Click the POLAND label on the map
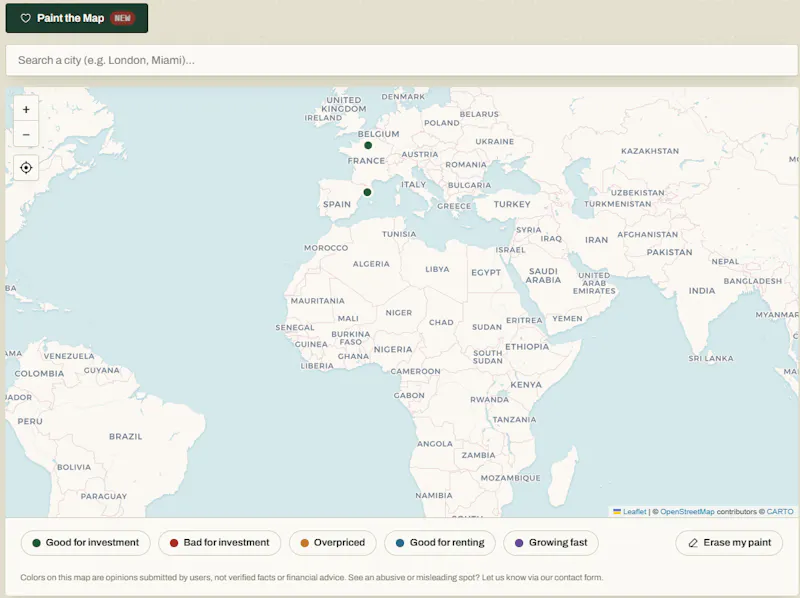Screen dimensions: 800x598 click(x=442, y=123)
